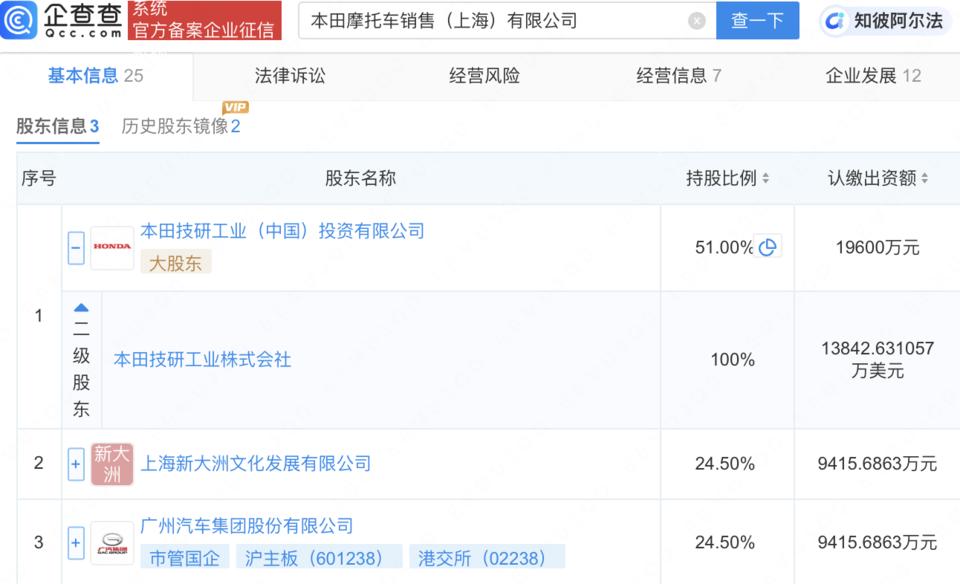Open 本田技研工业株式会社 link
The width and height of the screenshot is (960, 584).
pyautogui.click(x=202, y=359)
